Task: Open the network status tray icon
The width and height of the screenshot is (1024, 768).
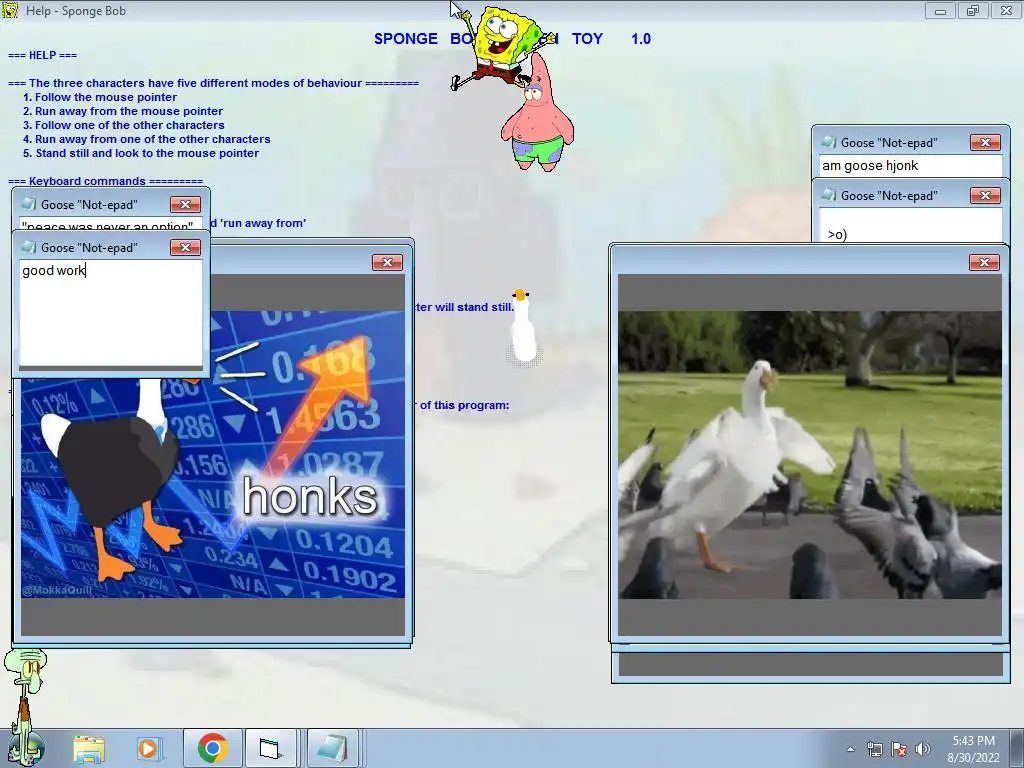Action: tap(874, 749)
